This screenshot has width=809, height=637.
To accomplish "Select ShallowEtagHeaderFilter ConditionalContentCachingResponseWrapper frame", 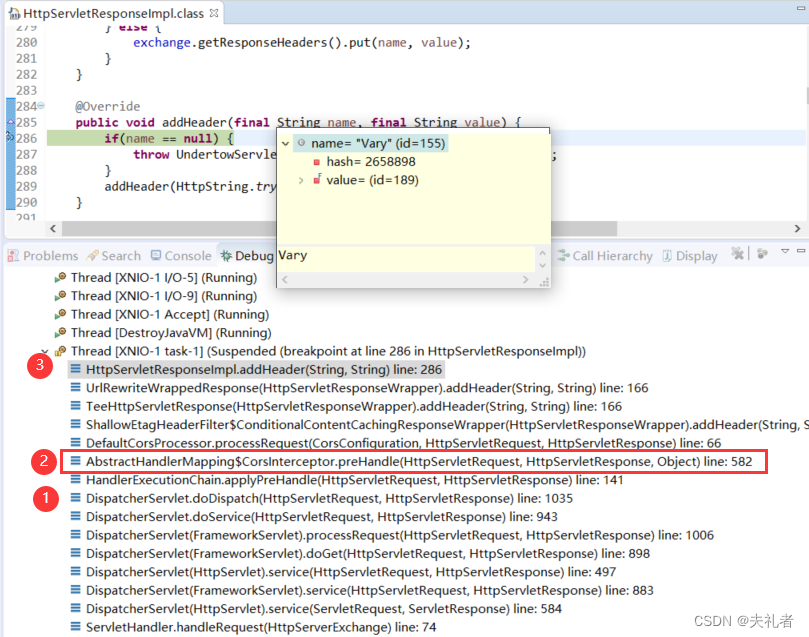I will click(x=447, y=425).
